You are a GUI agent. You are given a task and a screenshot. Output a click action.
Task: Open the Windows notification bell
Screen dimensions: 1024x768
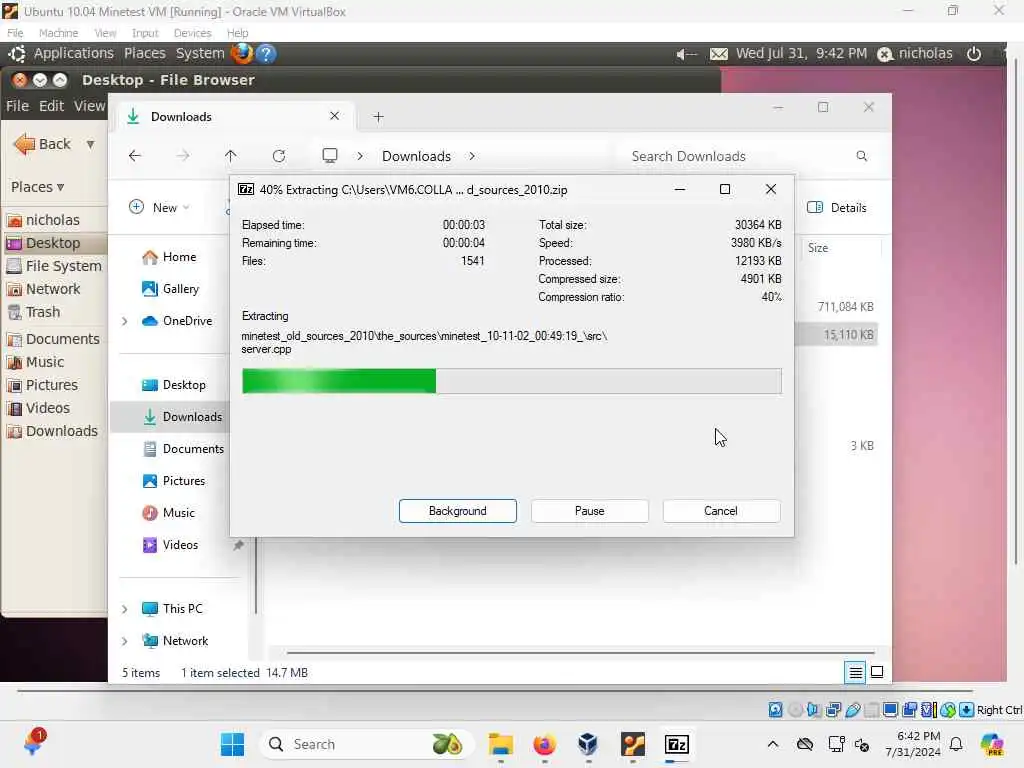[956, 744]
